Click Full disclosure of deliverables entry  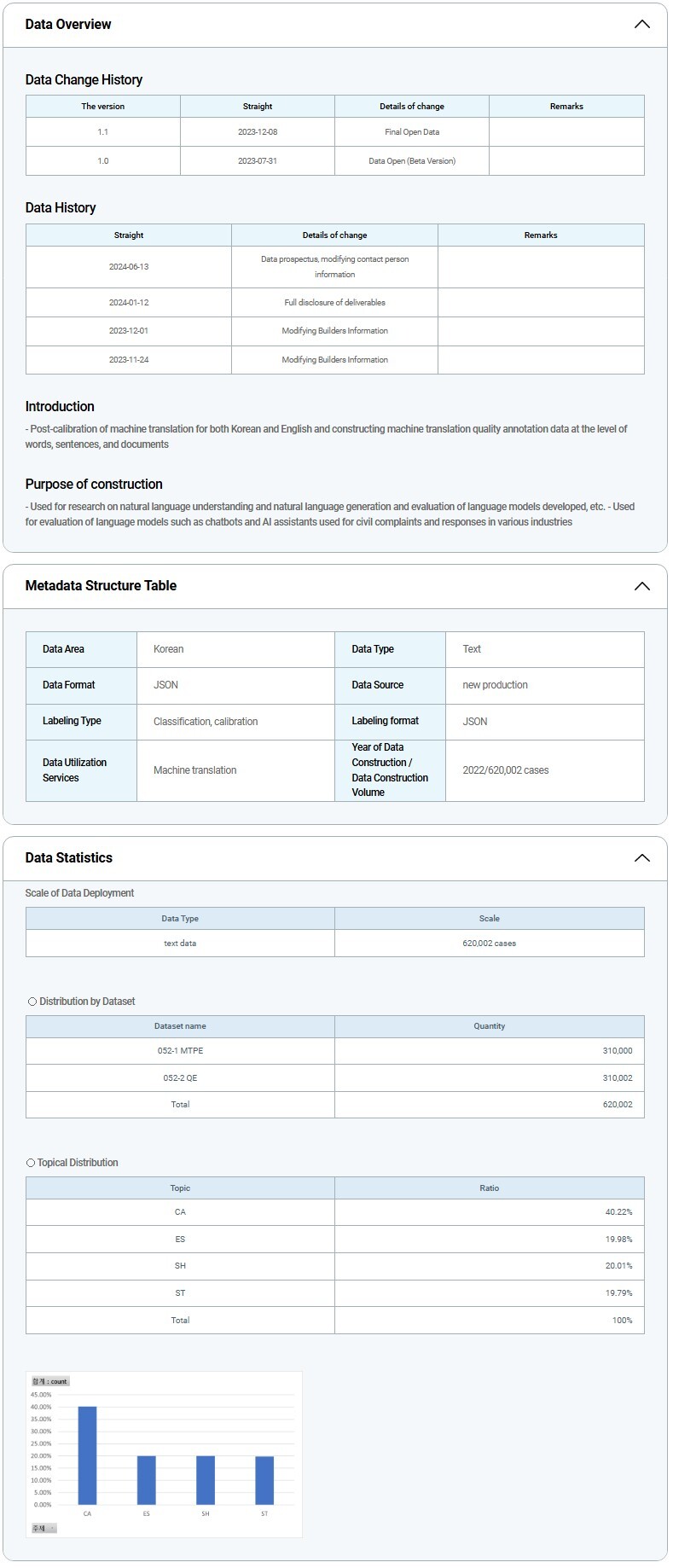334,303
